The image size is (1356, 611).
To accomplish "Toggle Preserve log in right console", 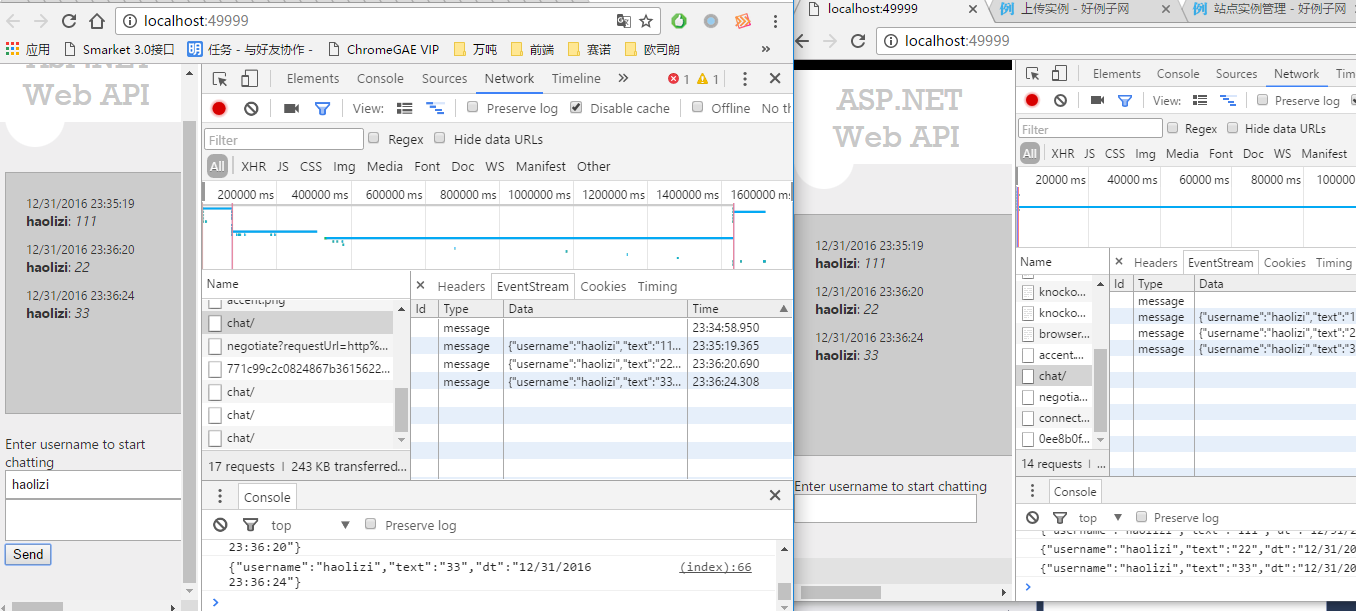I will tap(1140, 517).
